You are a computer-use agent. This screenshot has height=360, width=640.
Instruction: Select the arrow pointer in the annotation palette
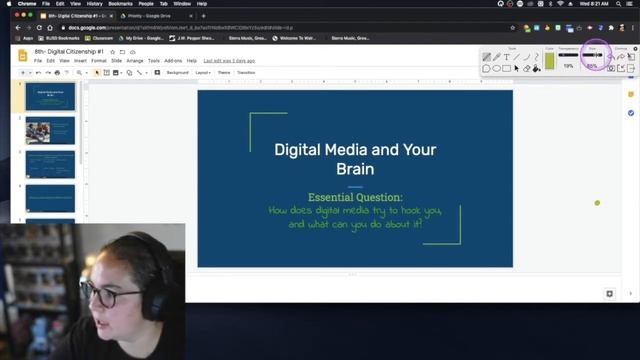(517, 69)
